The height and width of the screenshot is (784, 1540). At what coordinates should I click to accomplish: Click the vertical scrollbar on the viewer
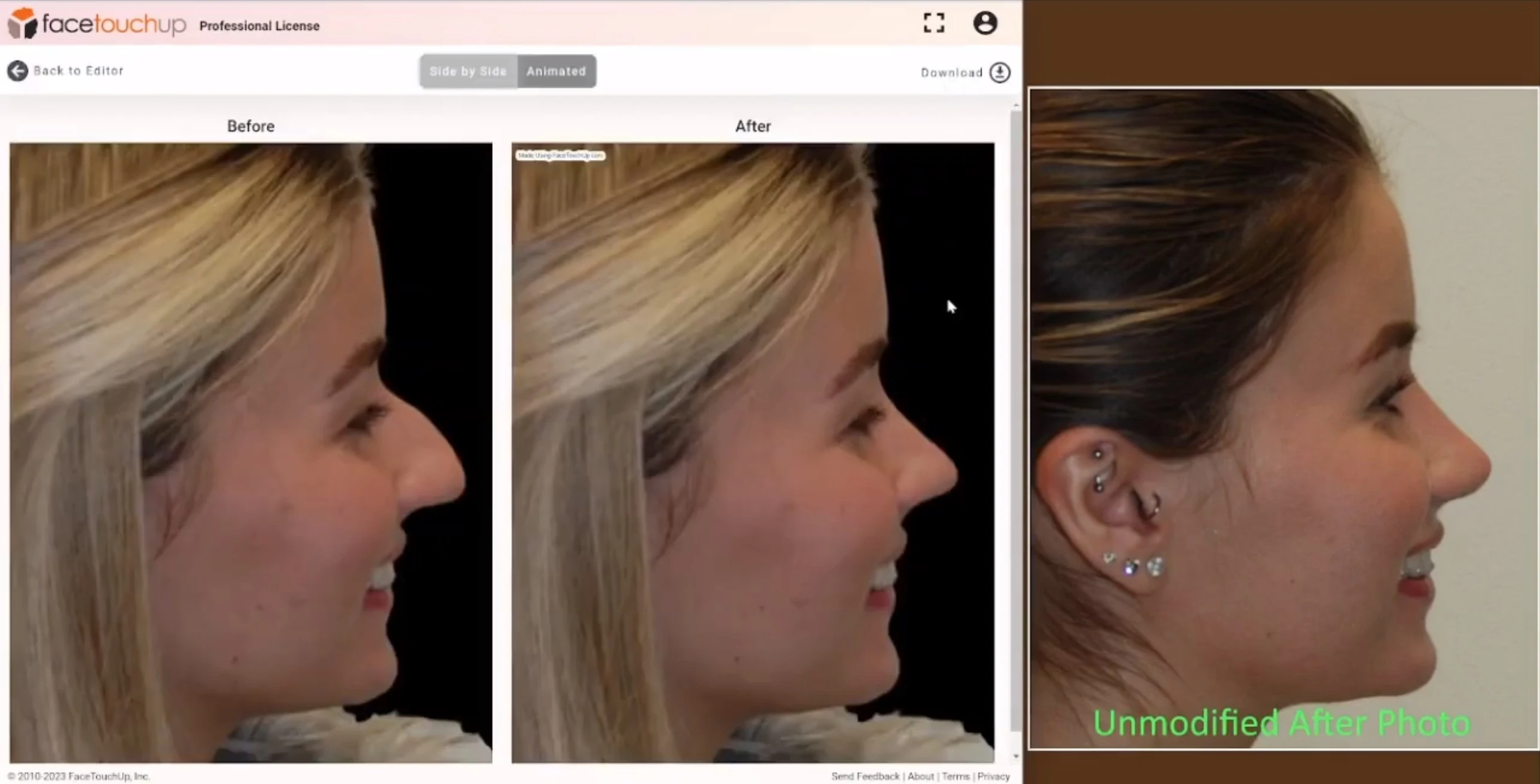(1016, 418)
